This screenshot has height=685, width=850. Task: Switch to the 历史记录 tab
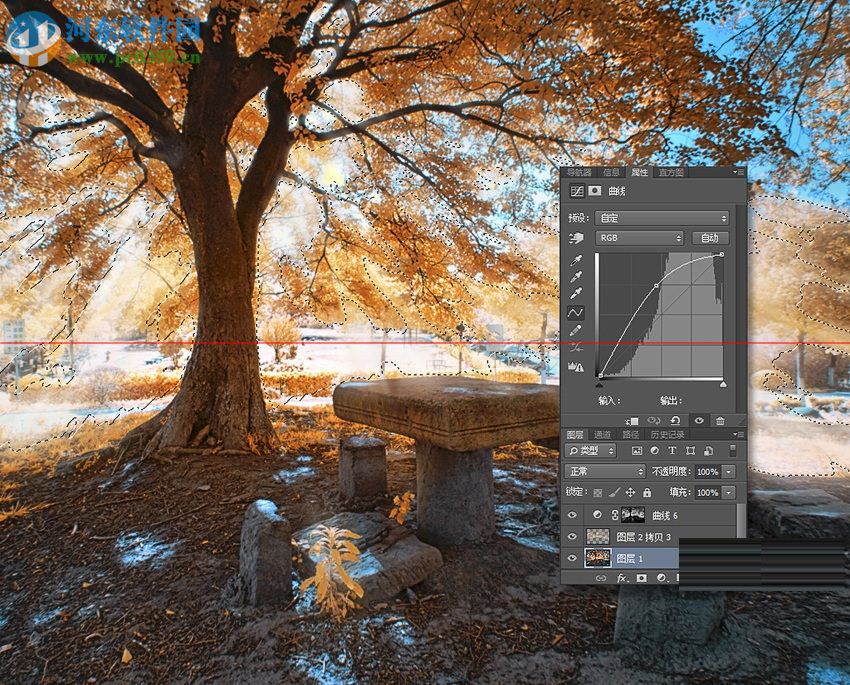[667, 435]
